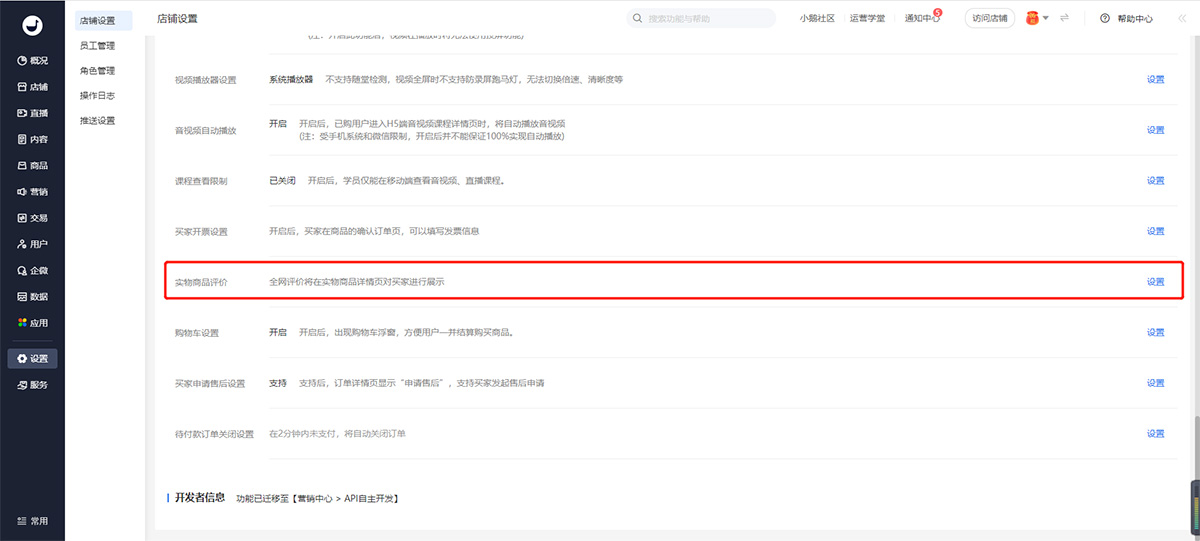
Task: Click the 买家开票设置 label
Action: click(x=201, y=232)
